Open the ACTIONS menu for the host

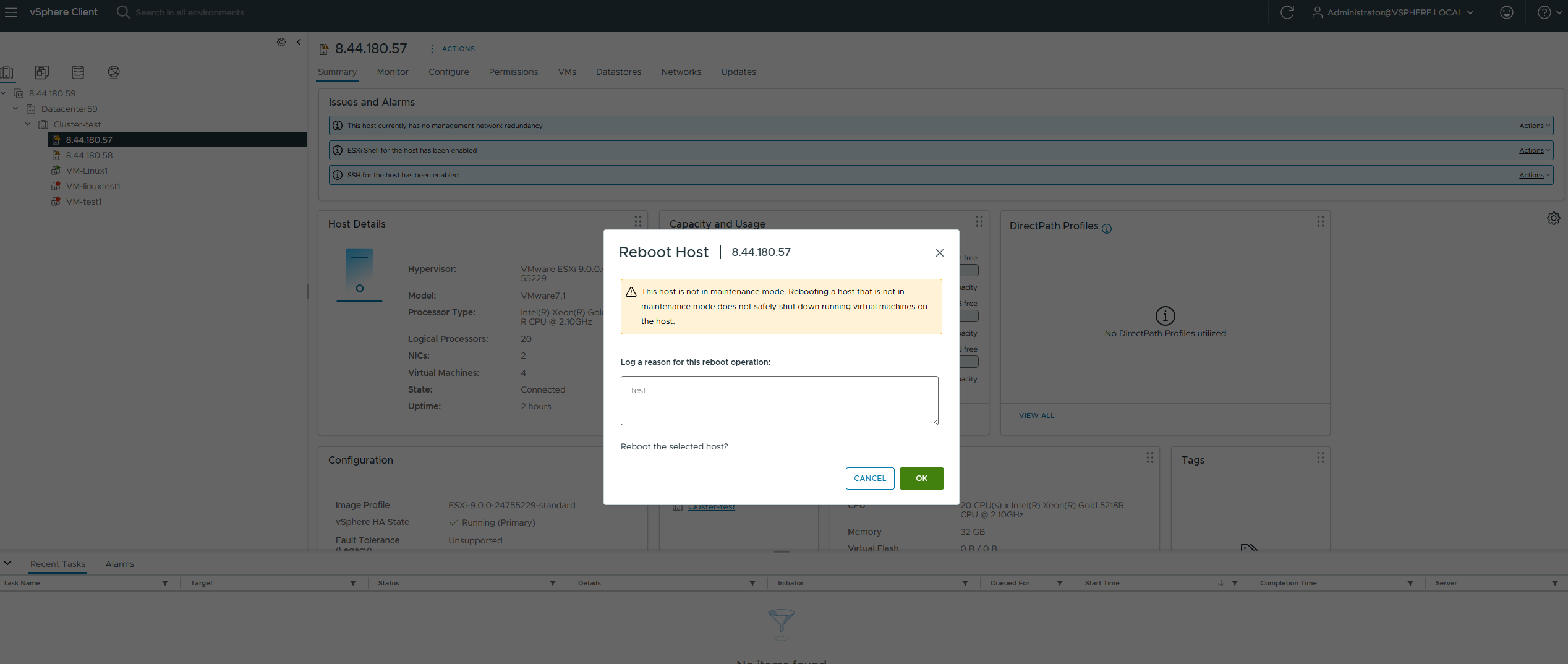click(453, 49)
